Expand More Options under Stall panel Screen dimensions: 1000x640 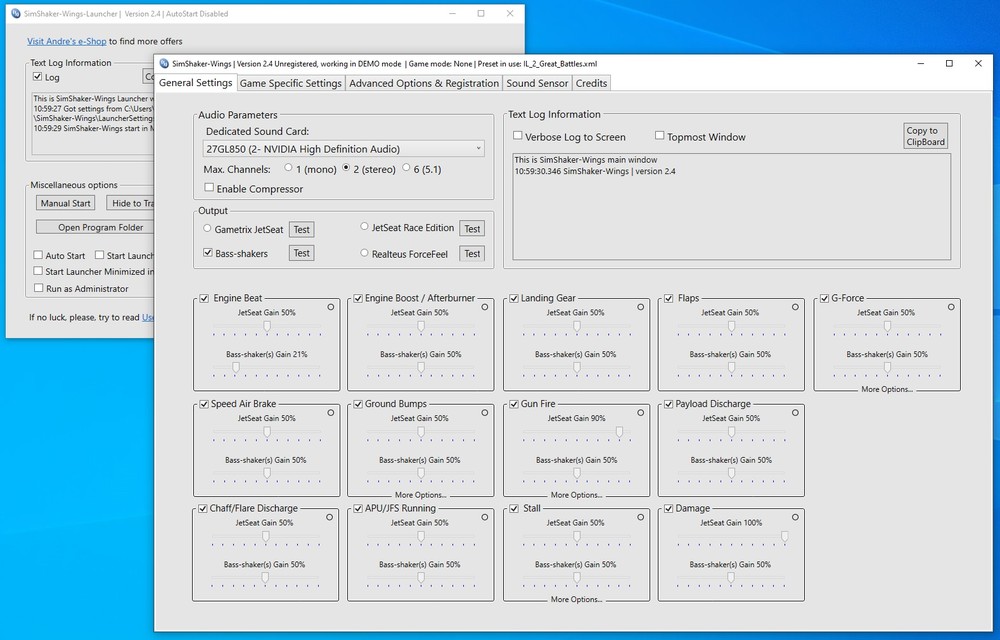[x=574, y=598]
